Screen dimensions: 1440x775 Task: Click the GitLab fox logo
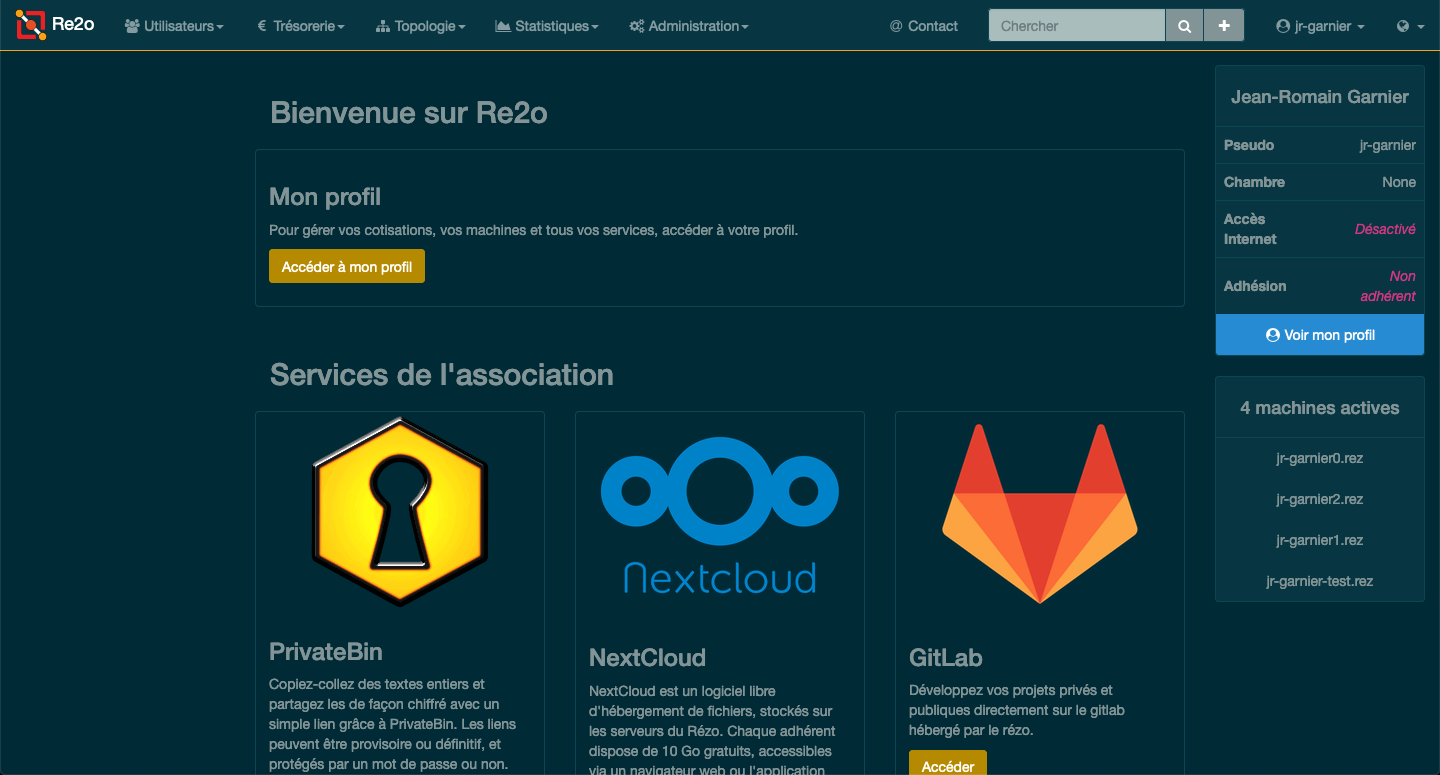click(x=1040, y=513)
